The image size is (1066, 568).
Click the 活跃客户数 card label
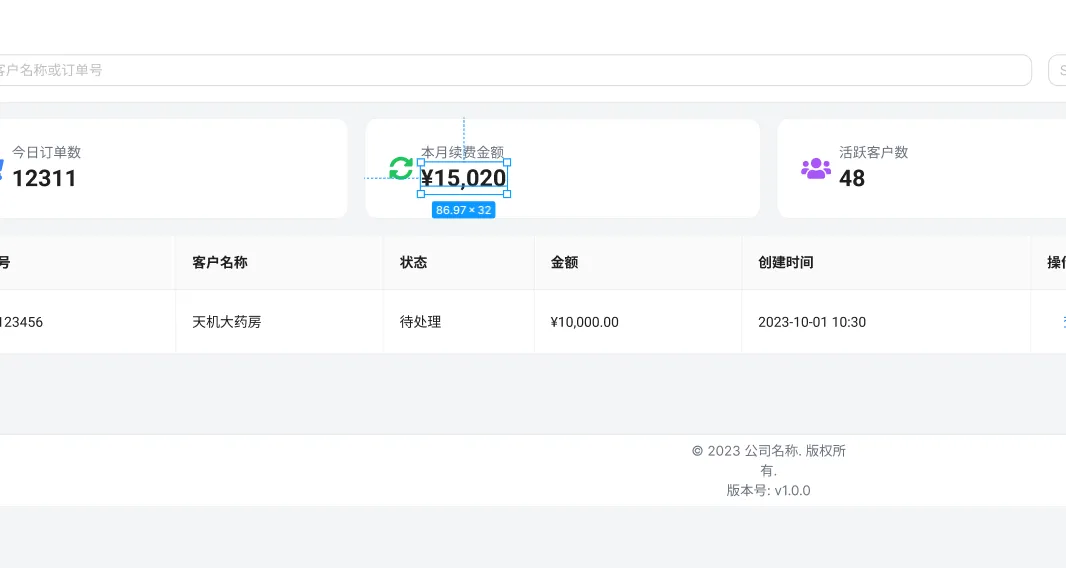[x=873, y=152]
